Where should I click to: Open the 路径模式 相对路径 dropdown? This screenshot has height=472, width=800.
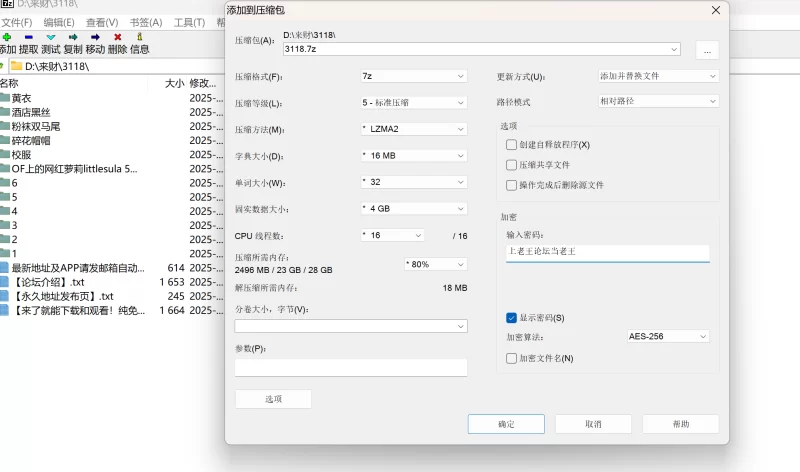[x=658, y=101]
